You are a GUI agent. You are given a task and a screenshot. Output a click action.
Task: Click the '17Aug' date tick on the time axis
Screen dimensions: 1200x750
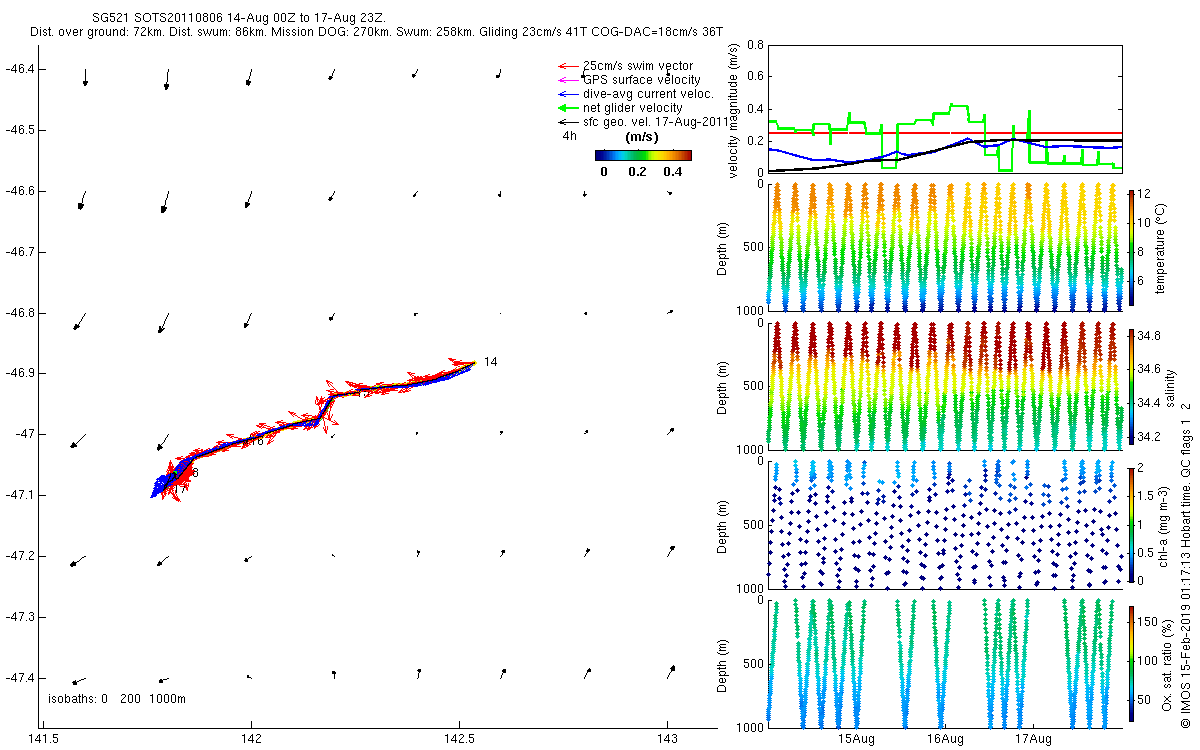click(1033, 739)
